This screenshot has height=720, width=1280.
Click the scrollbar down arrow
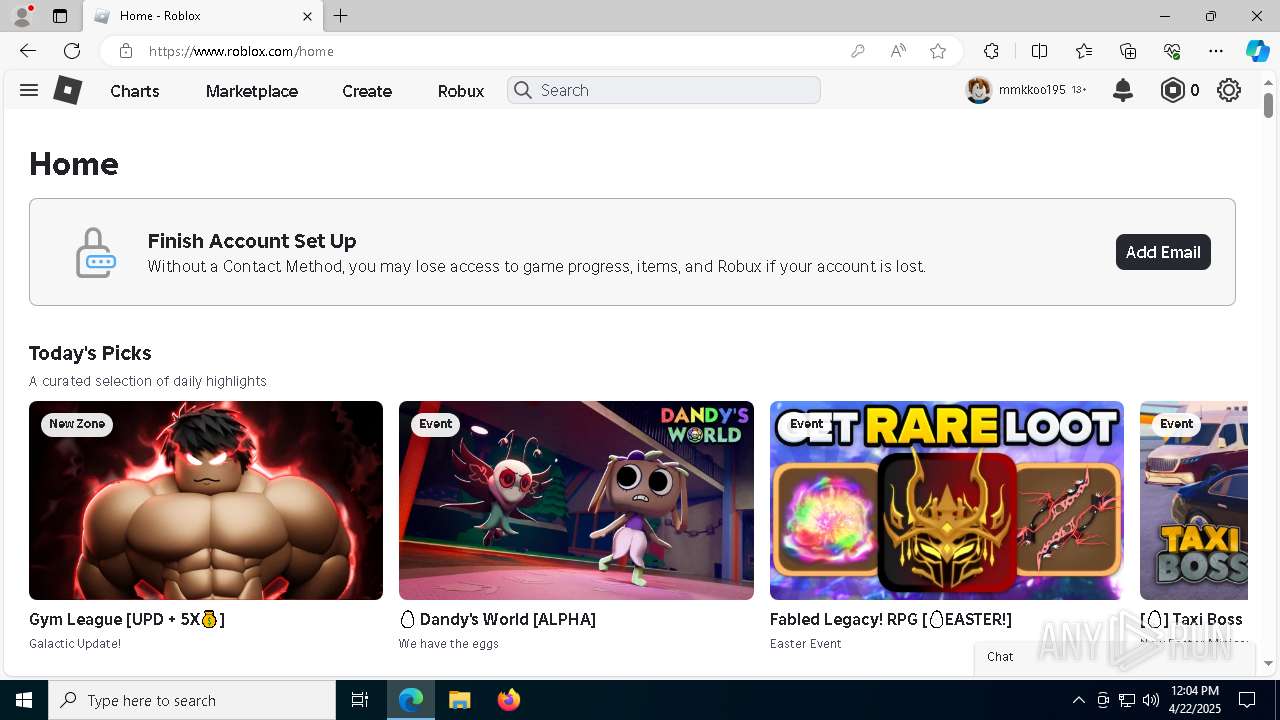point(1268,663)
